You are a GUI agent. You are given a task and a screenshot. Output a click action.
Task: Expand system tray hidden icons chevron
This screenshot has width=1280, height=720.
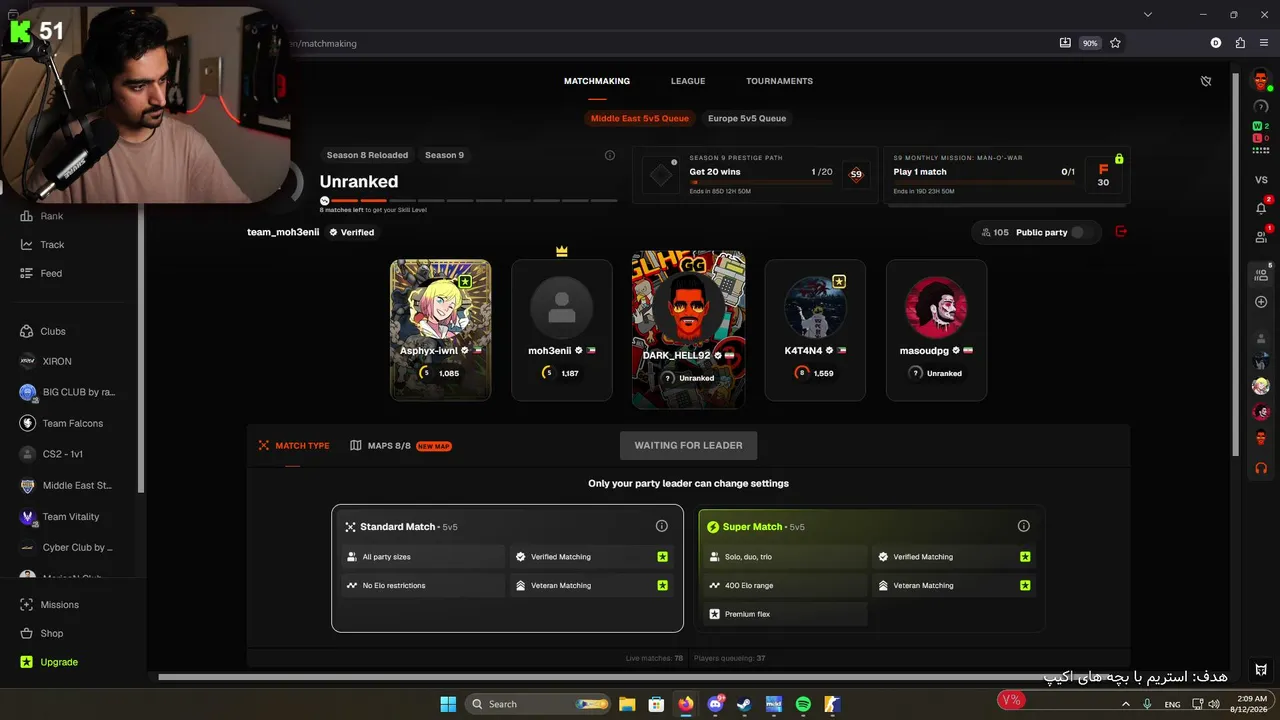(1126, 704)
